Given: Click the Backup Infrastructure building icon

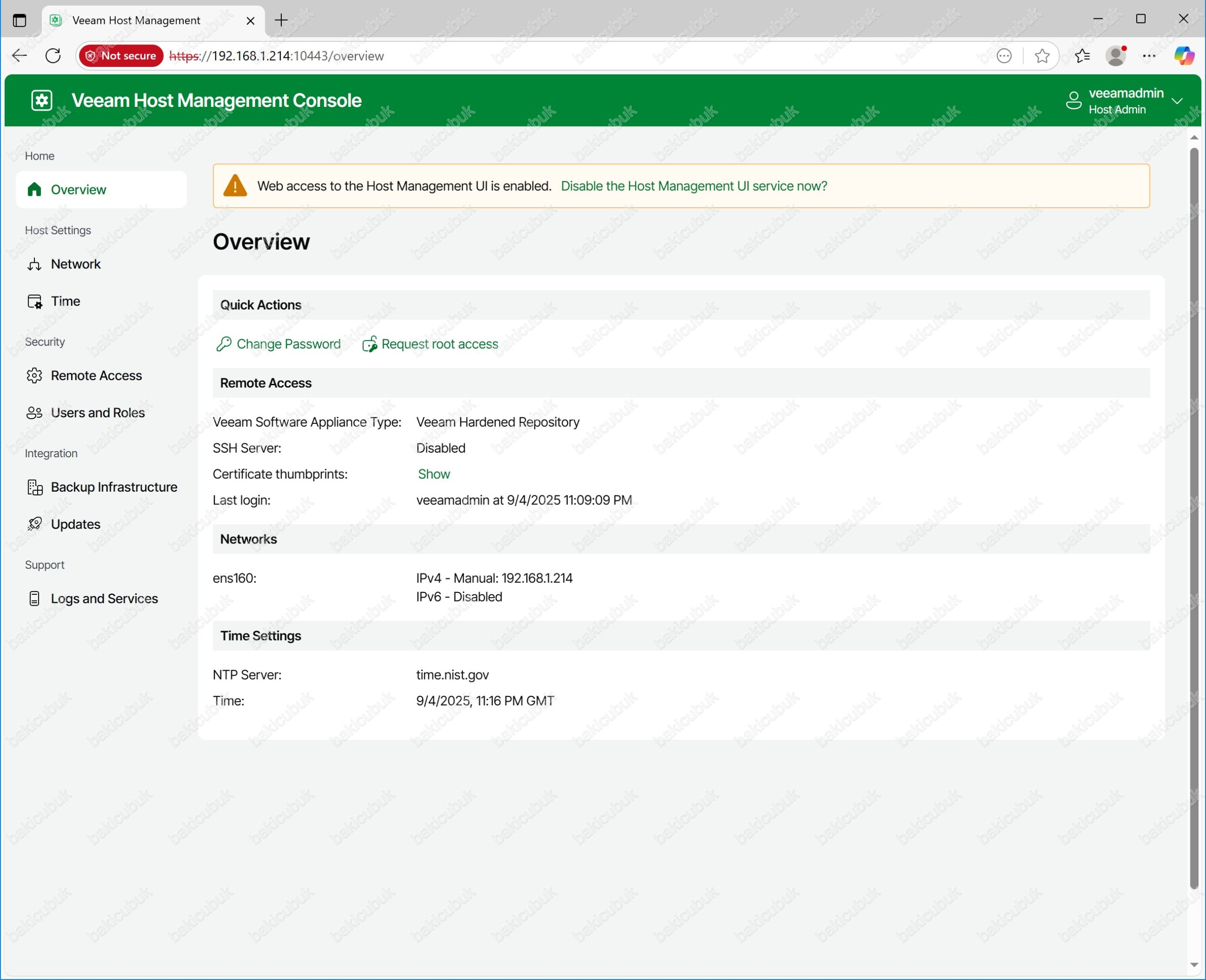Looking at the screenshot, I should 34,487.
